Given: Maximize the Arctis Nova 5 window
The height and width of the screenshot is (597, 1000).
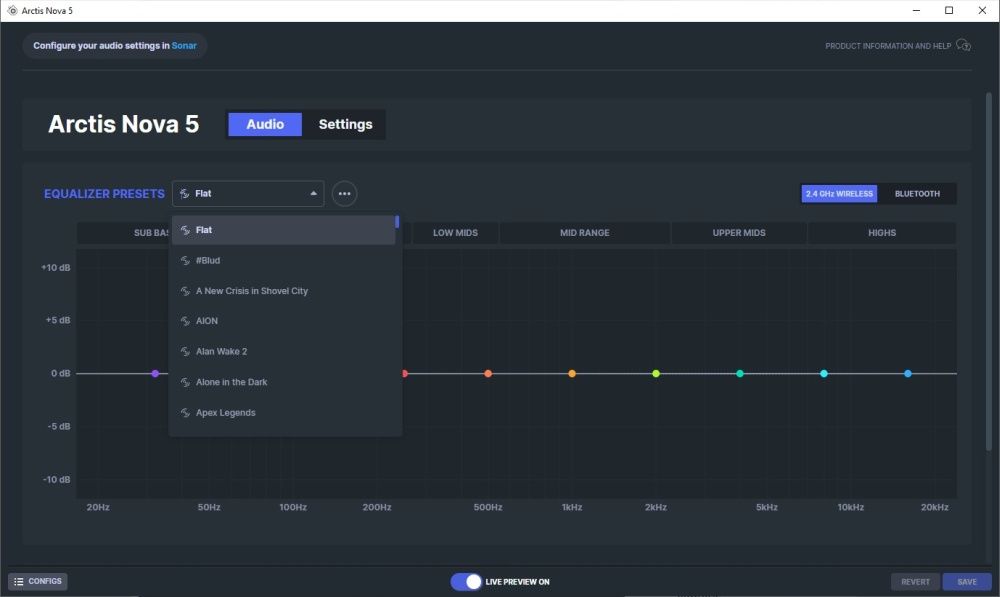Looking at the screenshot, I should pos(949,10).
